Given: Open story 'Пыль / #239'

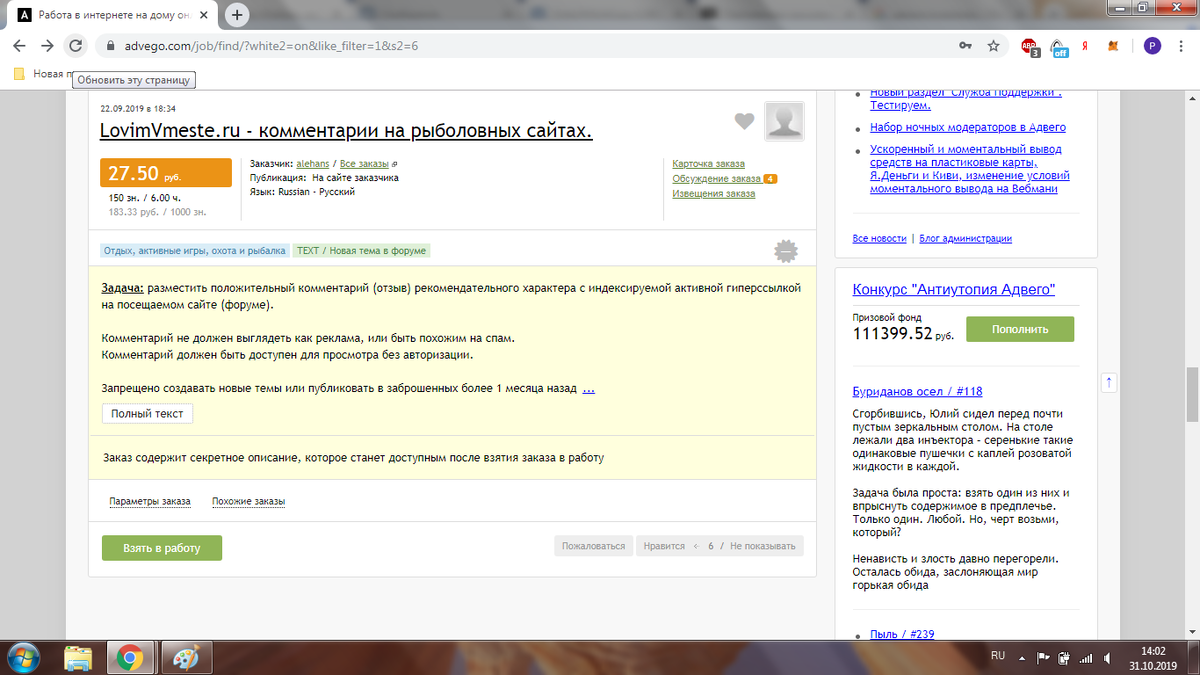Looking at the screenshot, I should [x=902, y=634].
